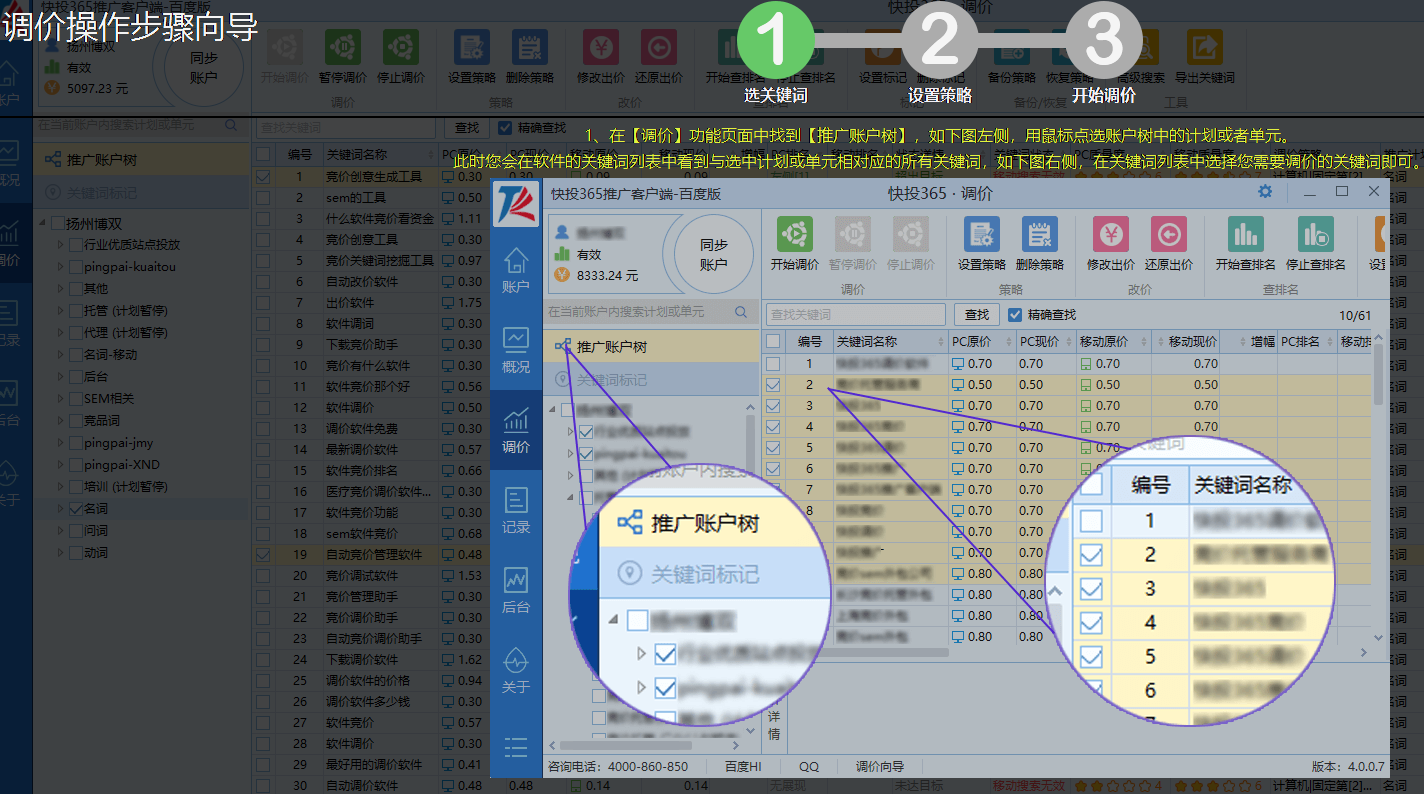Viewport: 1424px width, 794px height.
Task: Expand the 培训 (计划暂停) plan node
Action: 61,486
